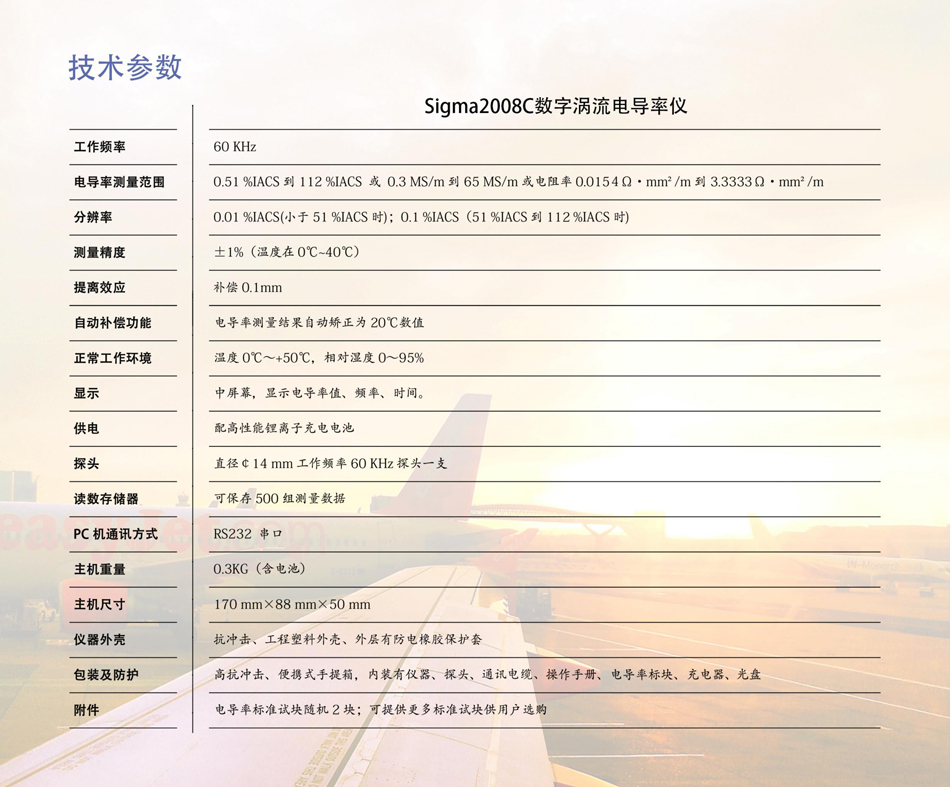950x787 pixels.
Task: Click the heading "技术参数"
Action: (125, 67)
